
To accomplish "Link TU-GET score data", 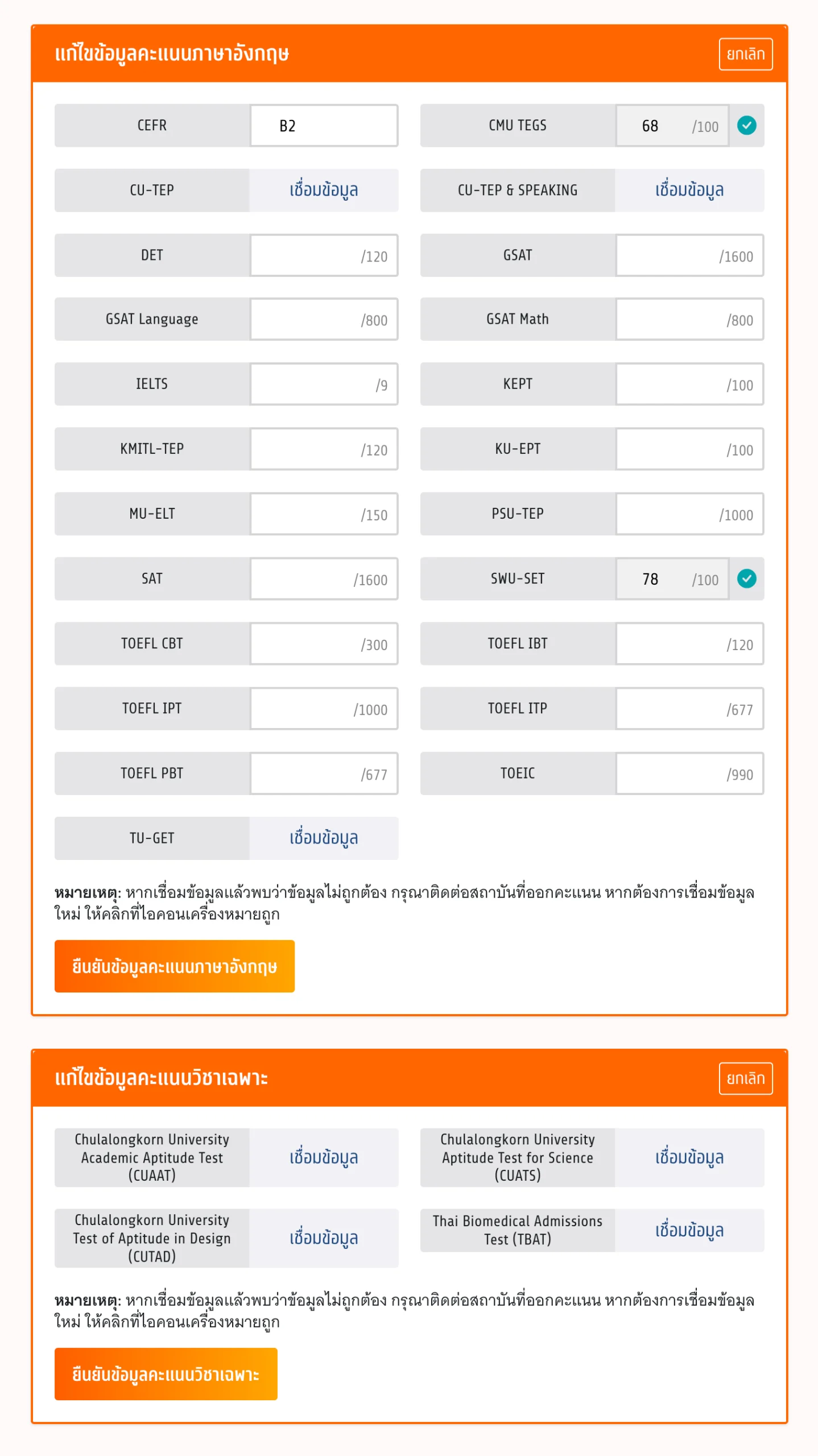I will pyautogui.click(x=323, y=838).
